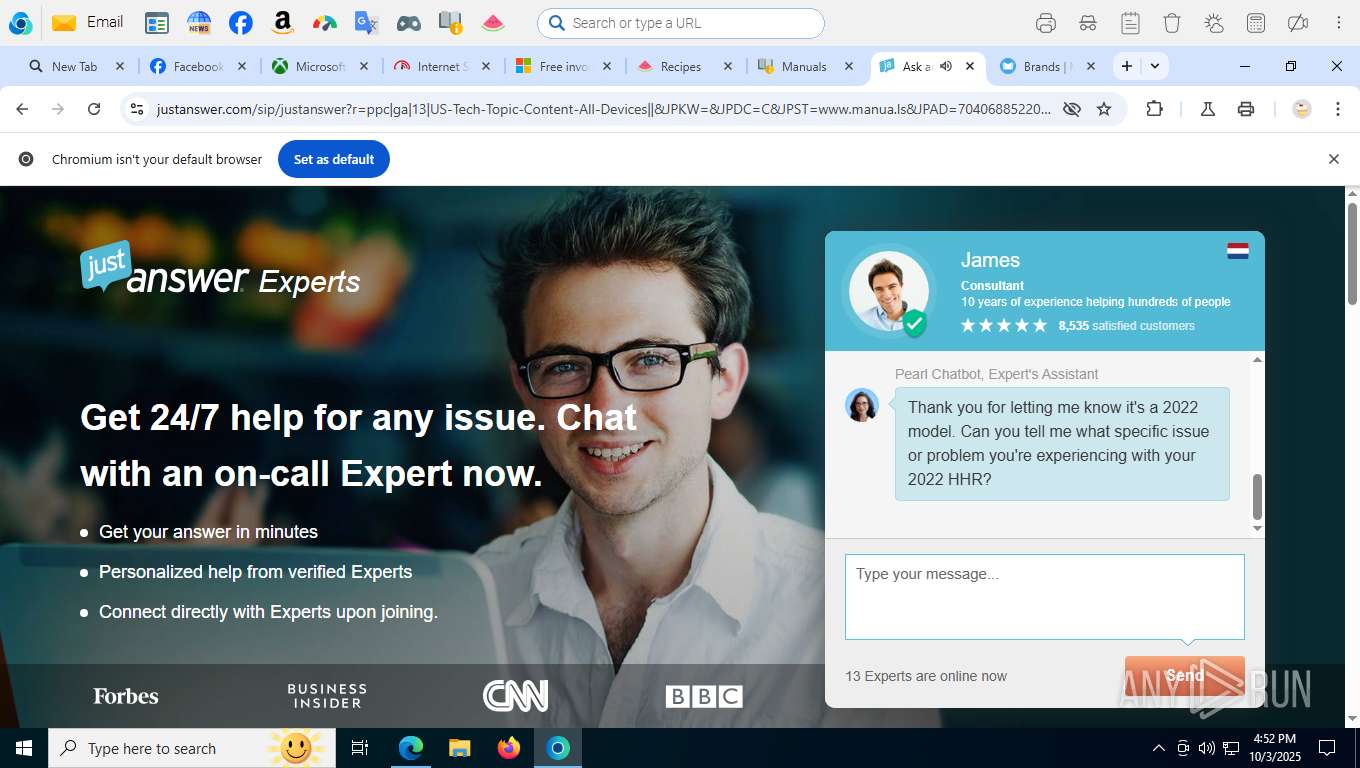Open File Explorer from the taskbar
This screenshot has height=768, width=1360.
pyautogui.click(x=459, y=748)
